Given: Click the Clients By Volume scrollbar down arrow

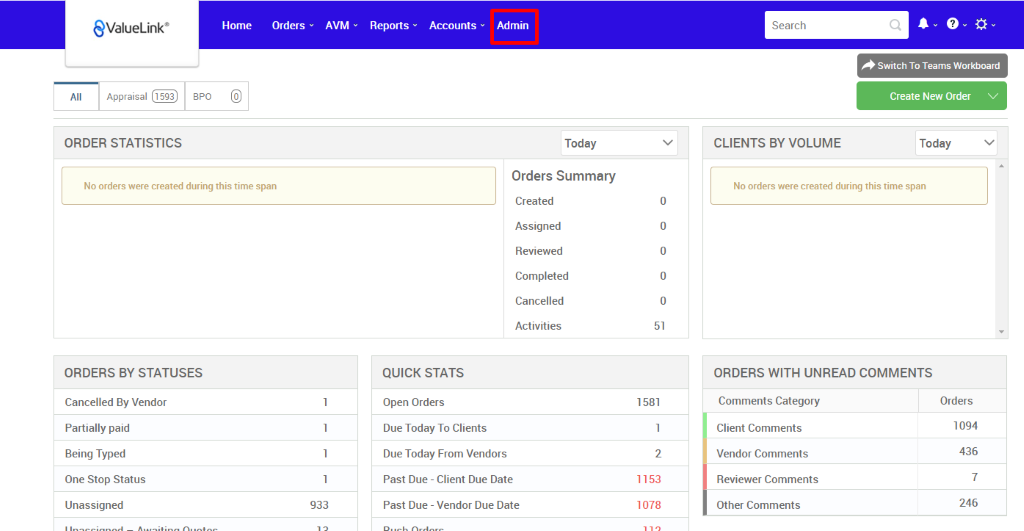Looking at the screenshot, I should pos(1001,332).
